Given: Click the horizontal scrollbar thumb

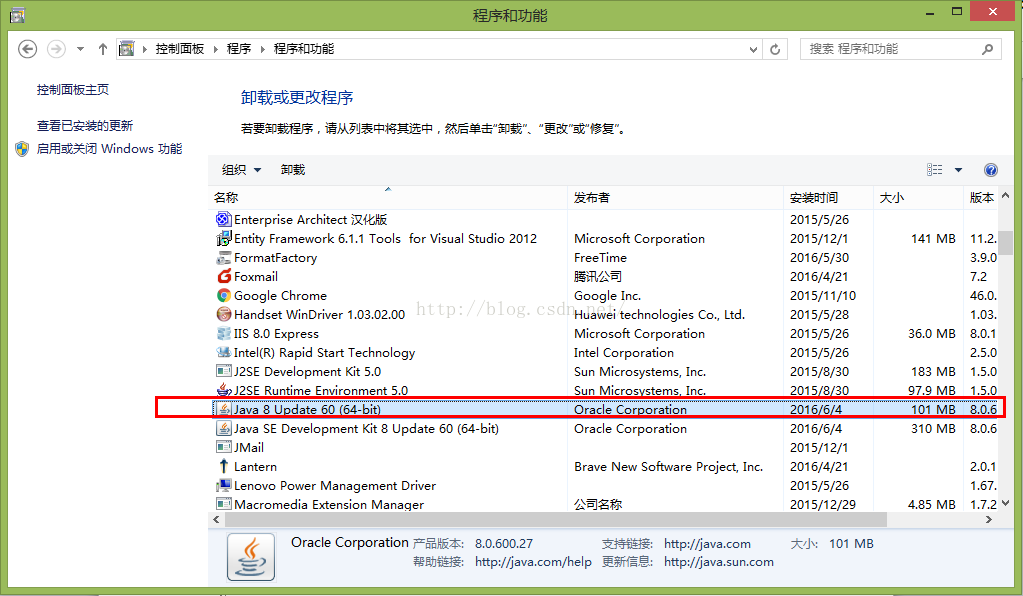Looking at the screenshot, I should click(556, 520).
